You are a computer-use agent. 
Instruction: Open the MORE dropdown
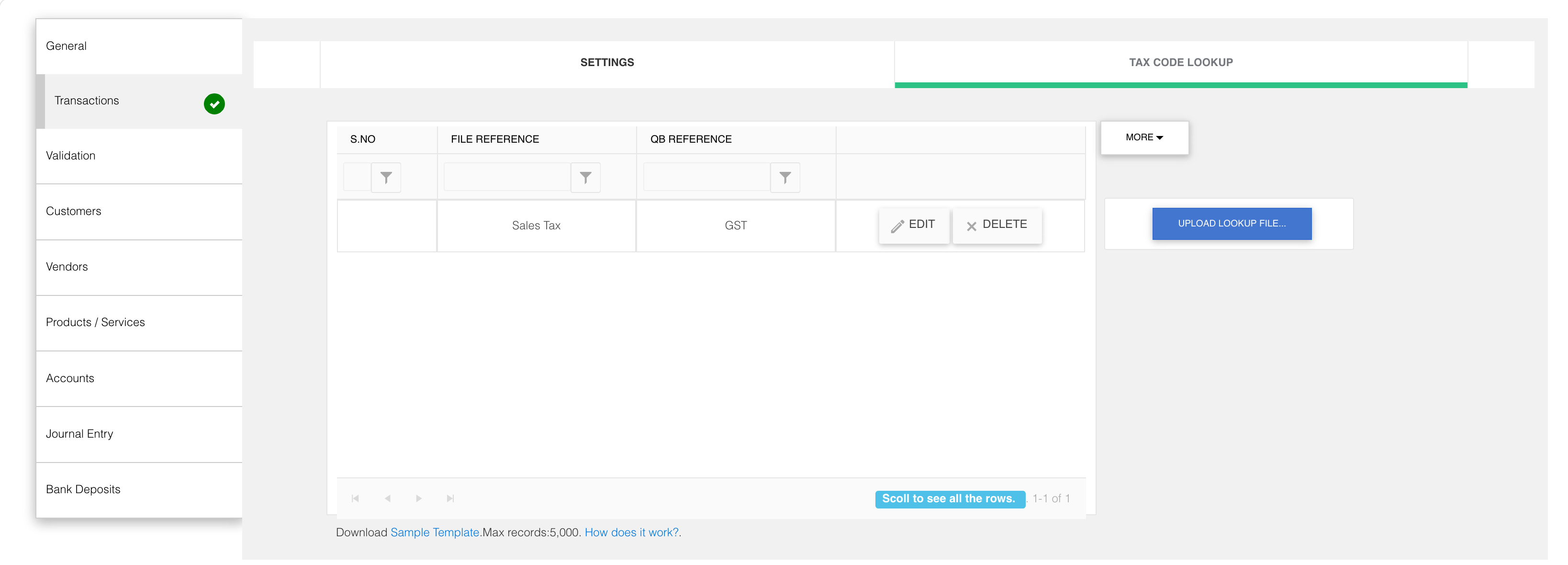coord(1144,137)
